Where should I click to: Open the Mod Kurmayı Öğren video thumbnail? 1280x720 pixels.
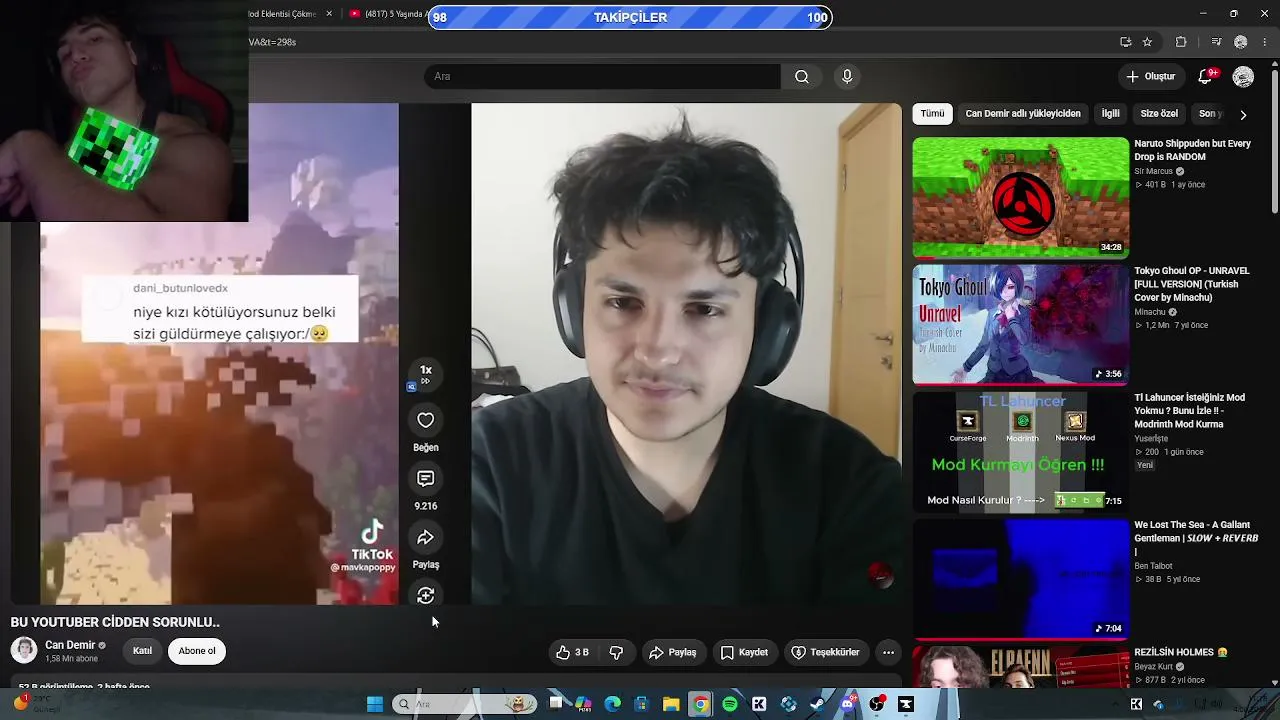click(1020, 452)
